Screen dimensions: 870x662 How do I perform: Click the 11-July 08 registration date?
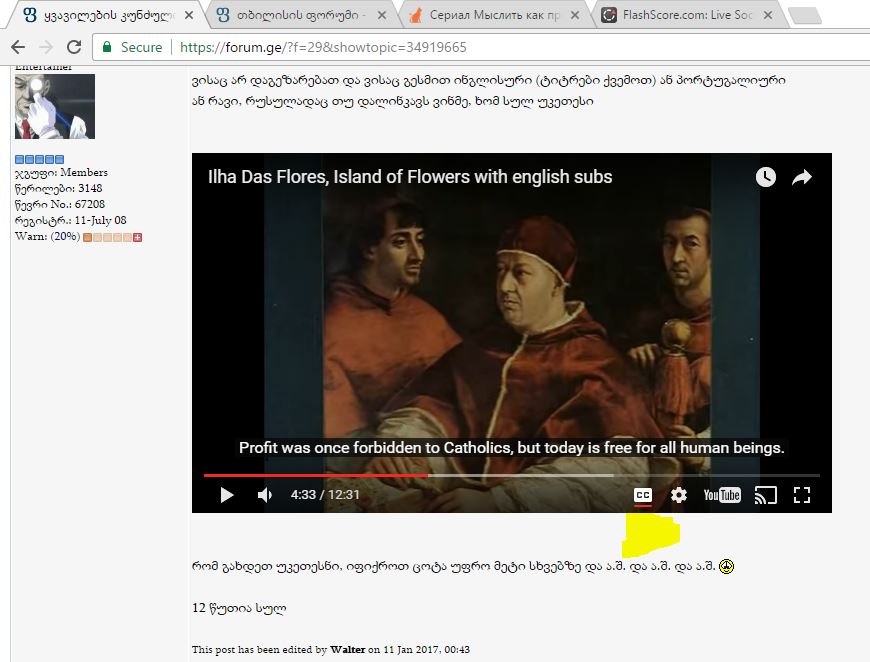click(100, 220)
